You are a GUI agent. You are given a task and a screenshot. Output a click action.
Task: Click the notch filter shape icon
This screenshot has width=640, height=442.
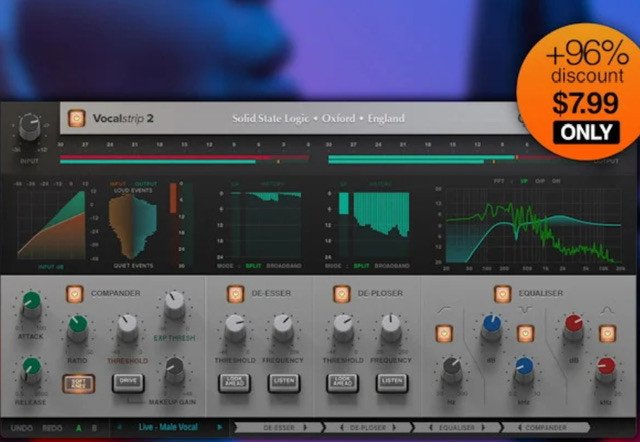(525, 311)
